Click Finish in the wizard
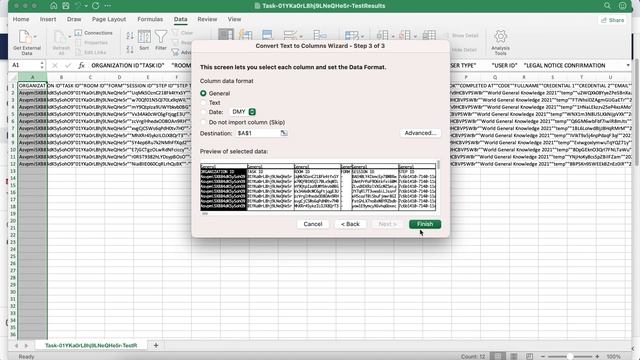 coord(425,224)
